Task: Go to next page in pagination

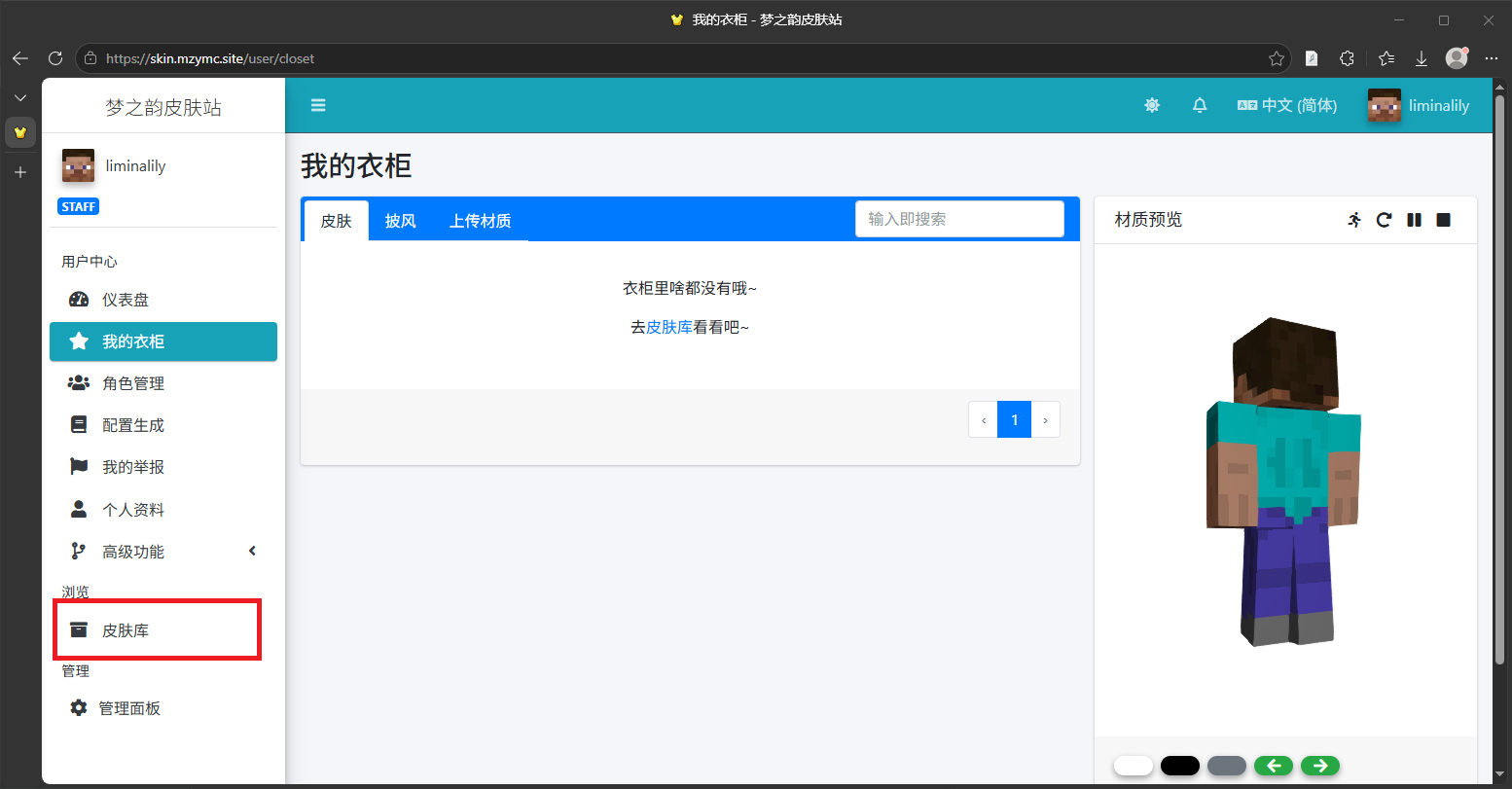Action: pyautogui.click(x=1045, y=419)
